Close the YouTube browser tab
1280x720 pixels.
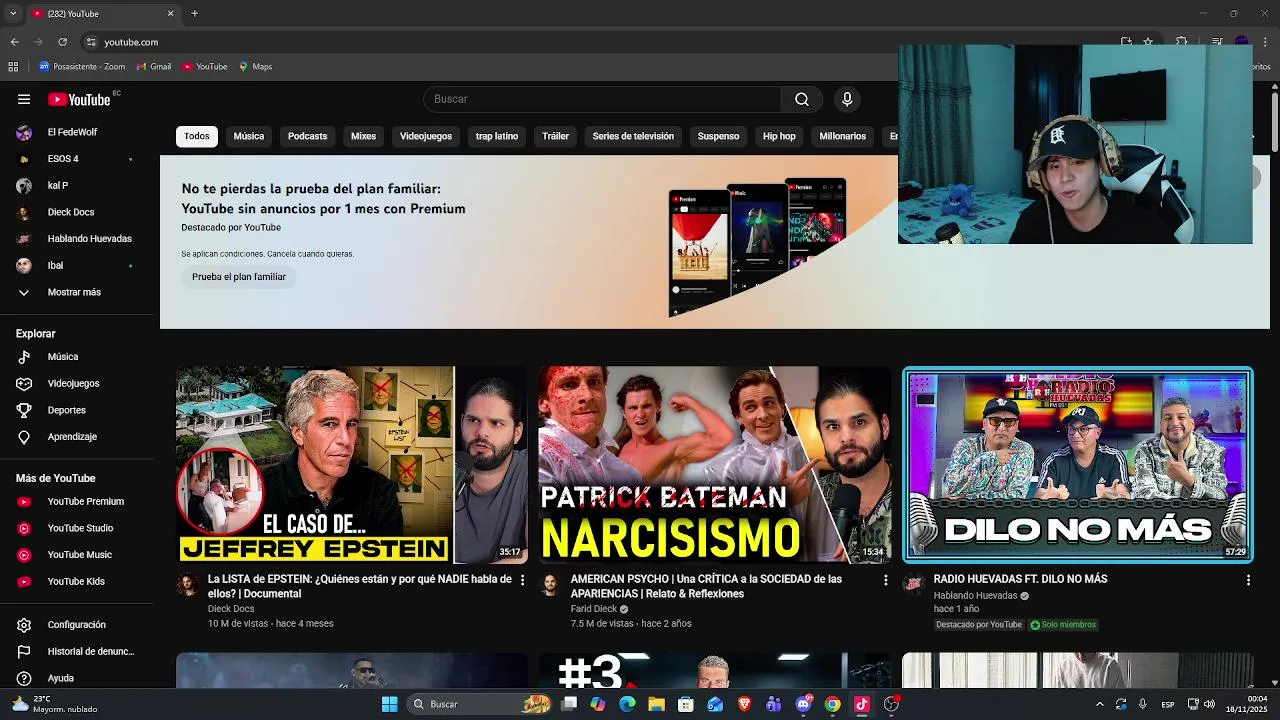pyautogui.click(x=170, y=13)
